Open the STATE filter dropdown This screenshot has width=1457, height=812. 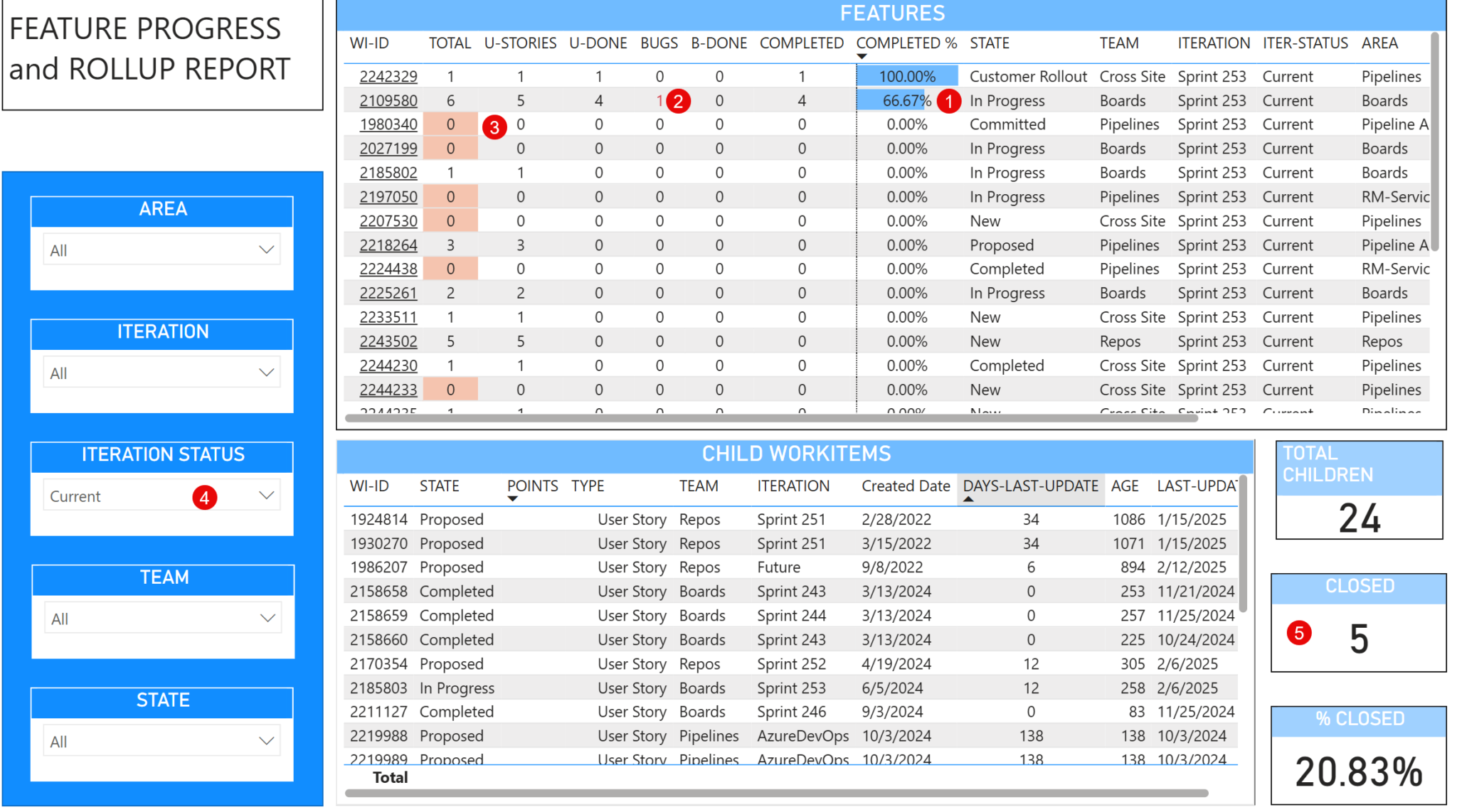point(266,741)
